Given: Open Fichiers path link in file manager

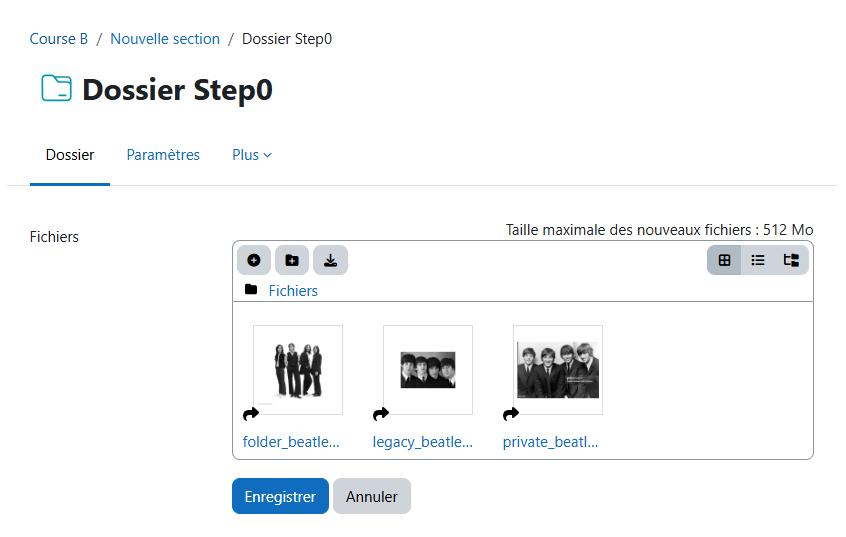Looking at the screenshot, I should pos(293,290).
